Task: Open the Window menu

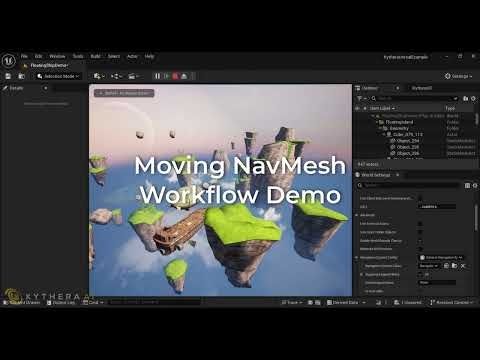Action: click(x=57, y=56)
